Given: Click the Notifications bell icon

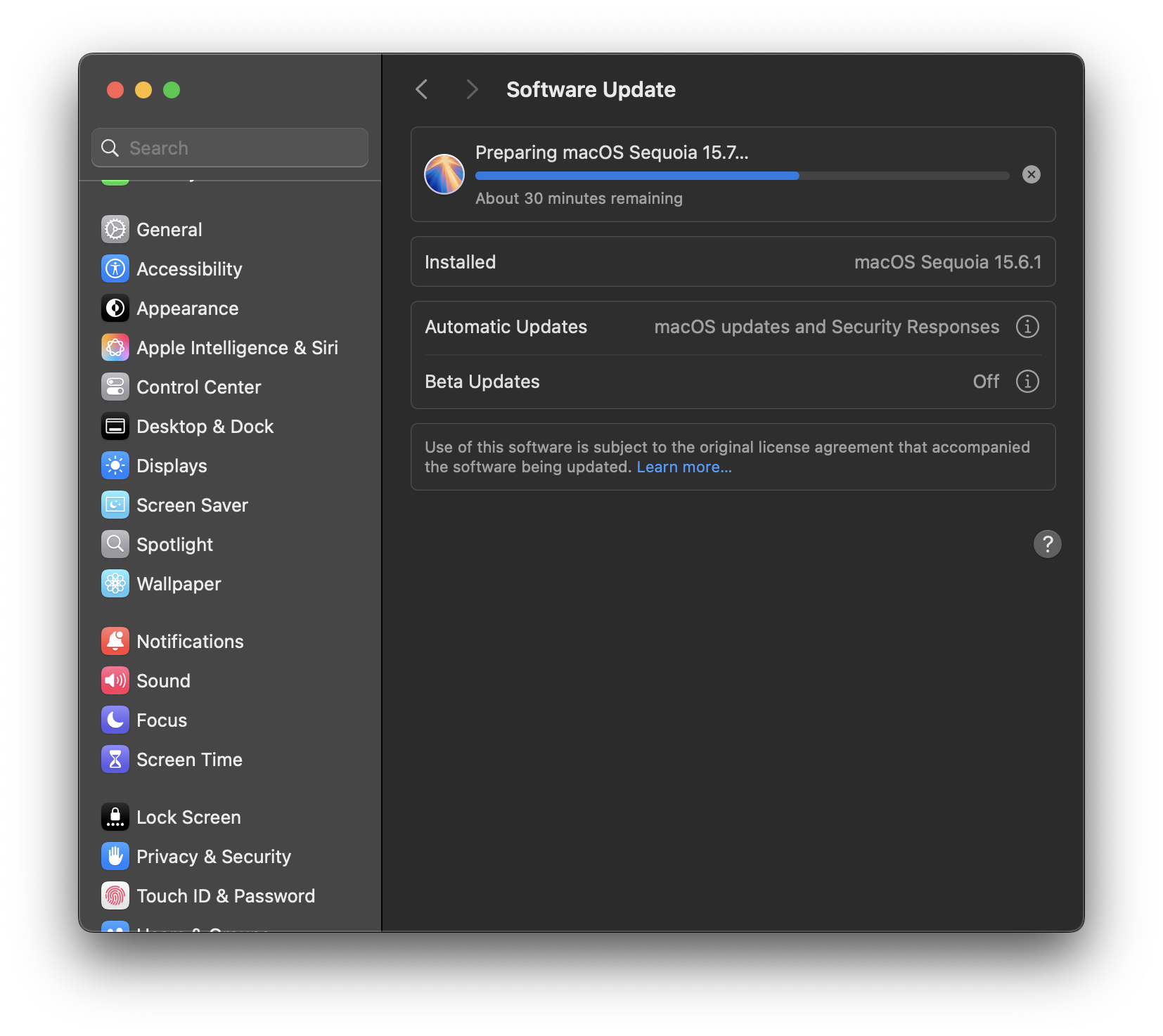Looking at the screenshot, I should [115, 642].
